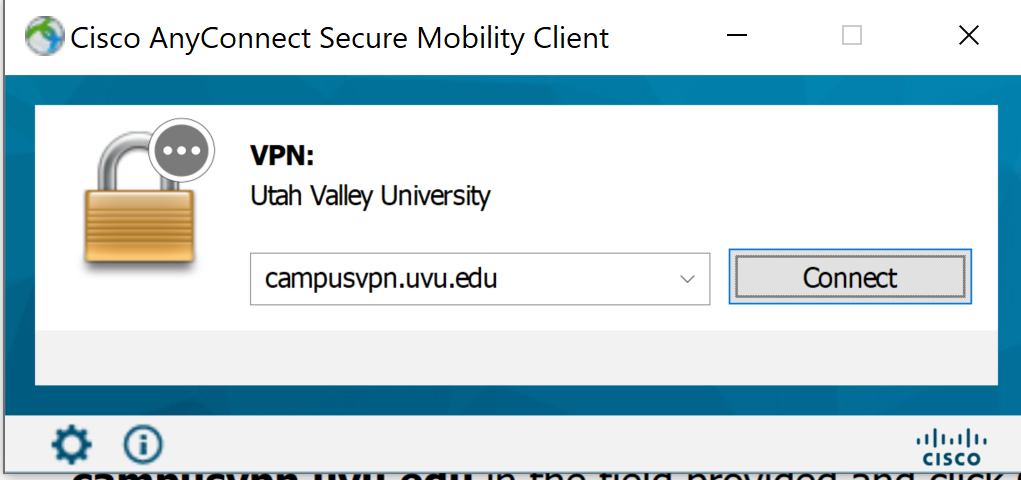Screen dimensions: 1021x480
Task: Open the AnyConnect settings gear
Action: tap(70, 445)
